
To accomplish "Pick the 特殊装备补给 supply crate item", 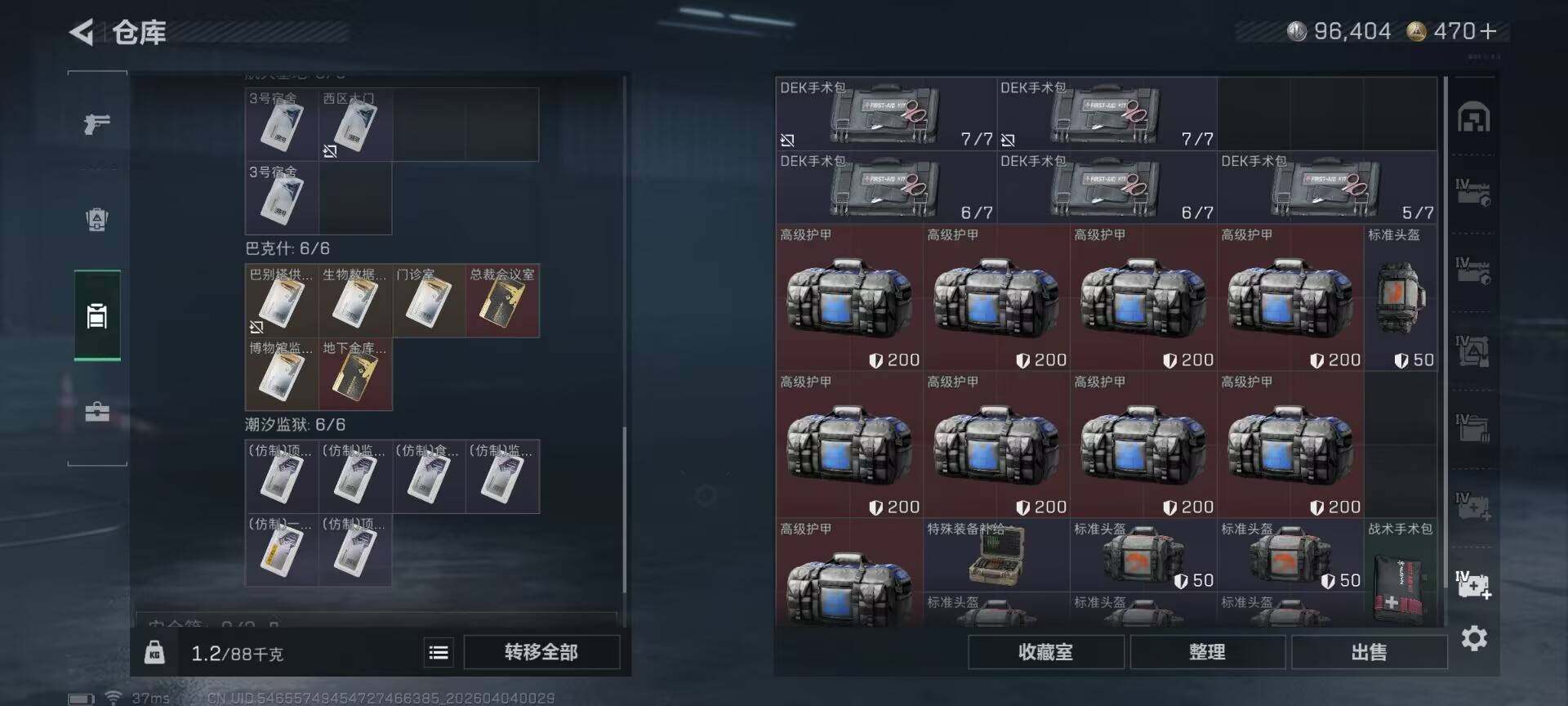I will point(996,556).
